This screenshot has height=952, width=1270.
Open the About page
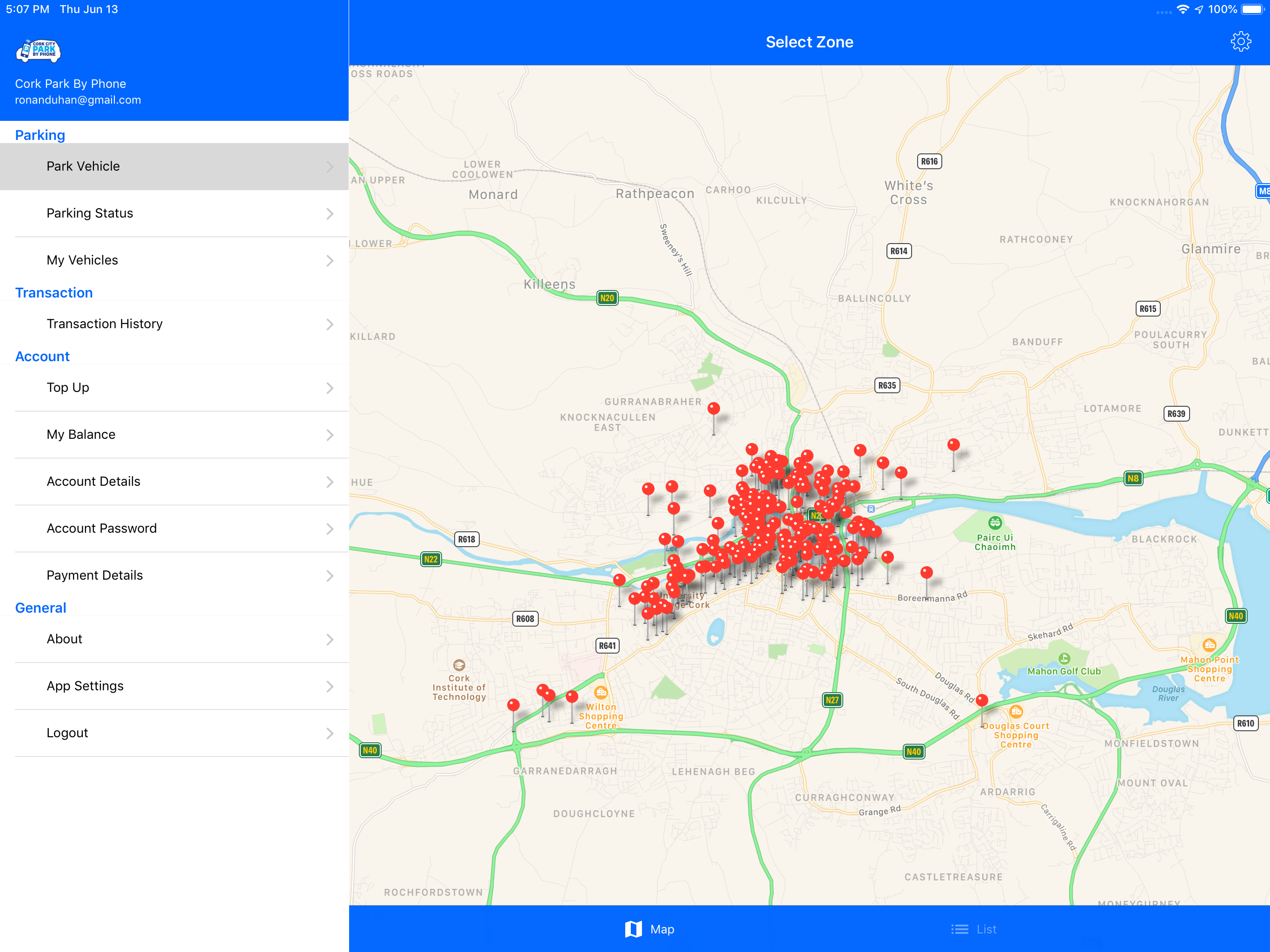[174, 639]
